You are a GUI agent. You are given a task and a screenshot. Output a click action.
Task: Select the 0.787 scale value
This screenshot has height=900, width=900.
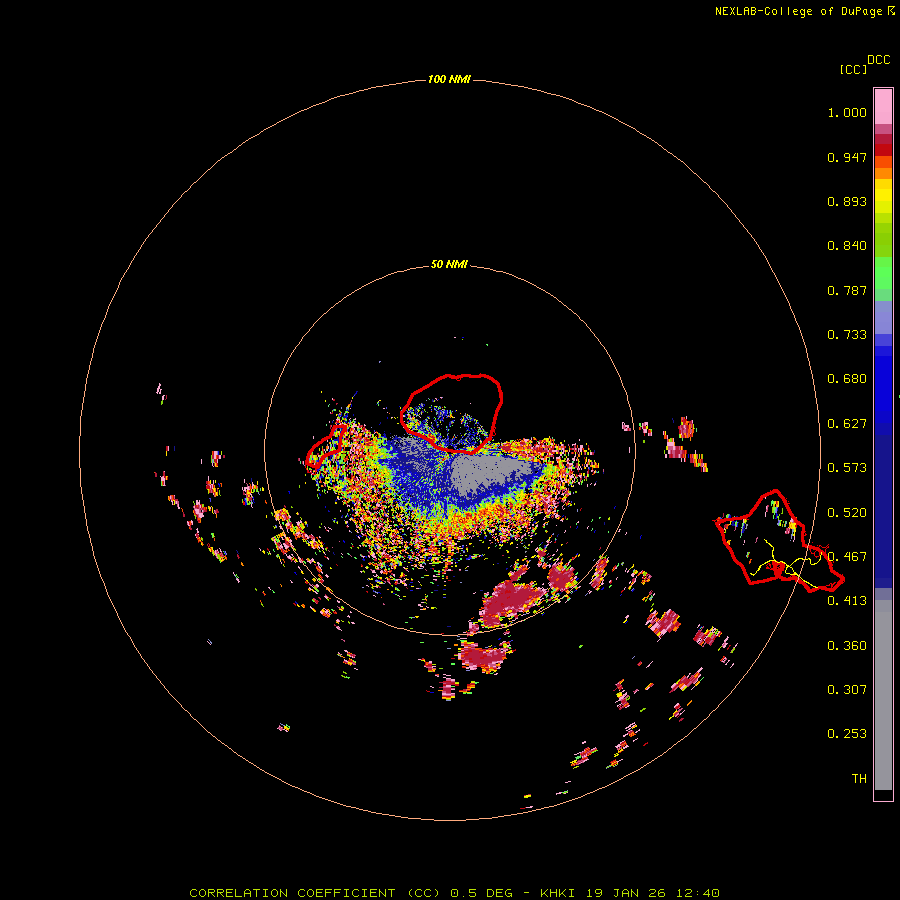click(847, 290)
